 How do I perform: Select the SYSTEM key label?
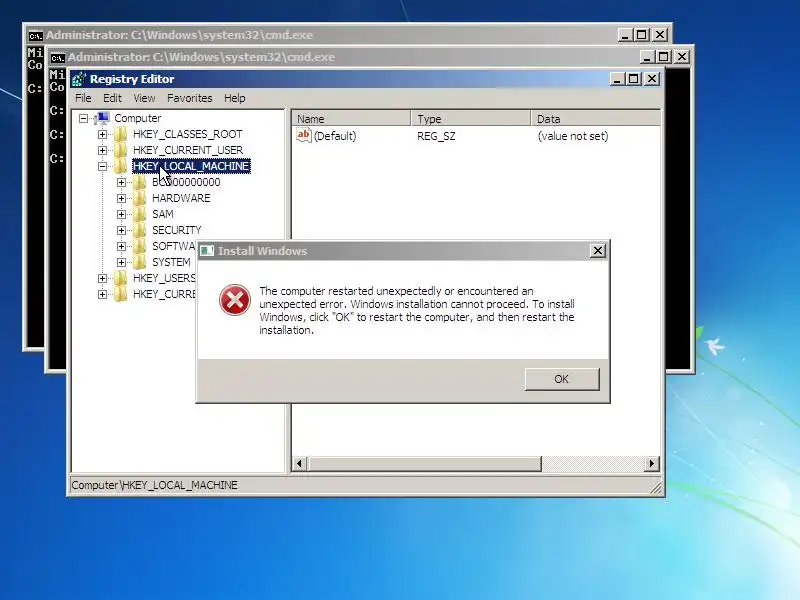click(171, 262)
